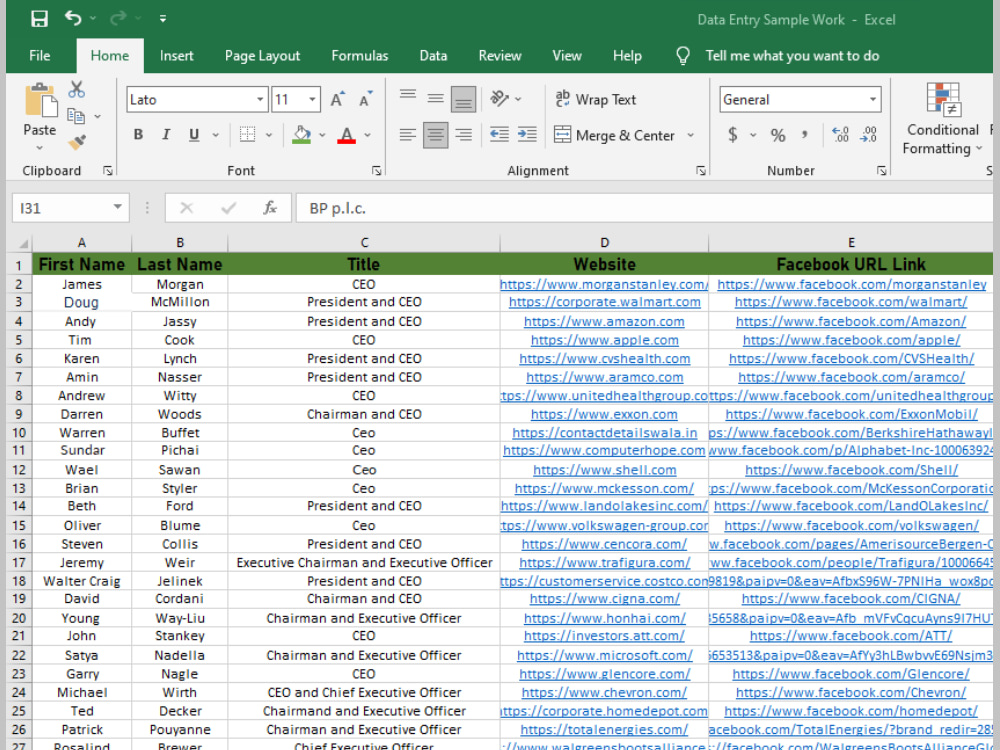Viewport: 1000px width, 750px height.
Task: Click the Undo arrow icon
Action: (x=73, y=18)
